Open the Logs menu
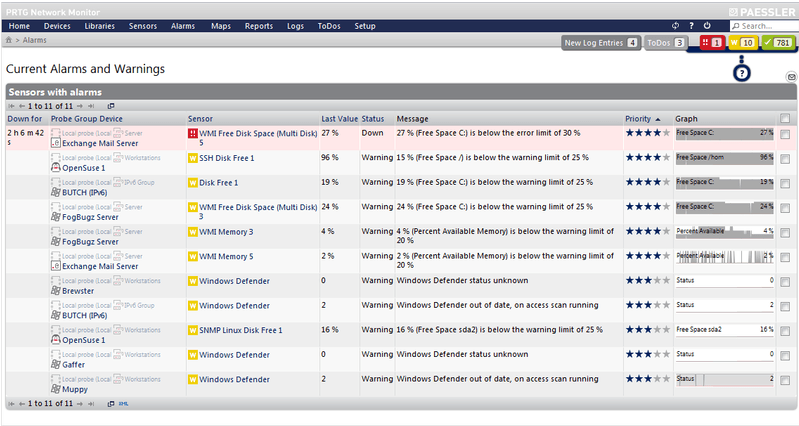Viewport: 799px width, 426px height. coord(295,26)
